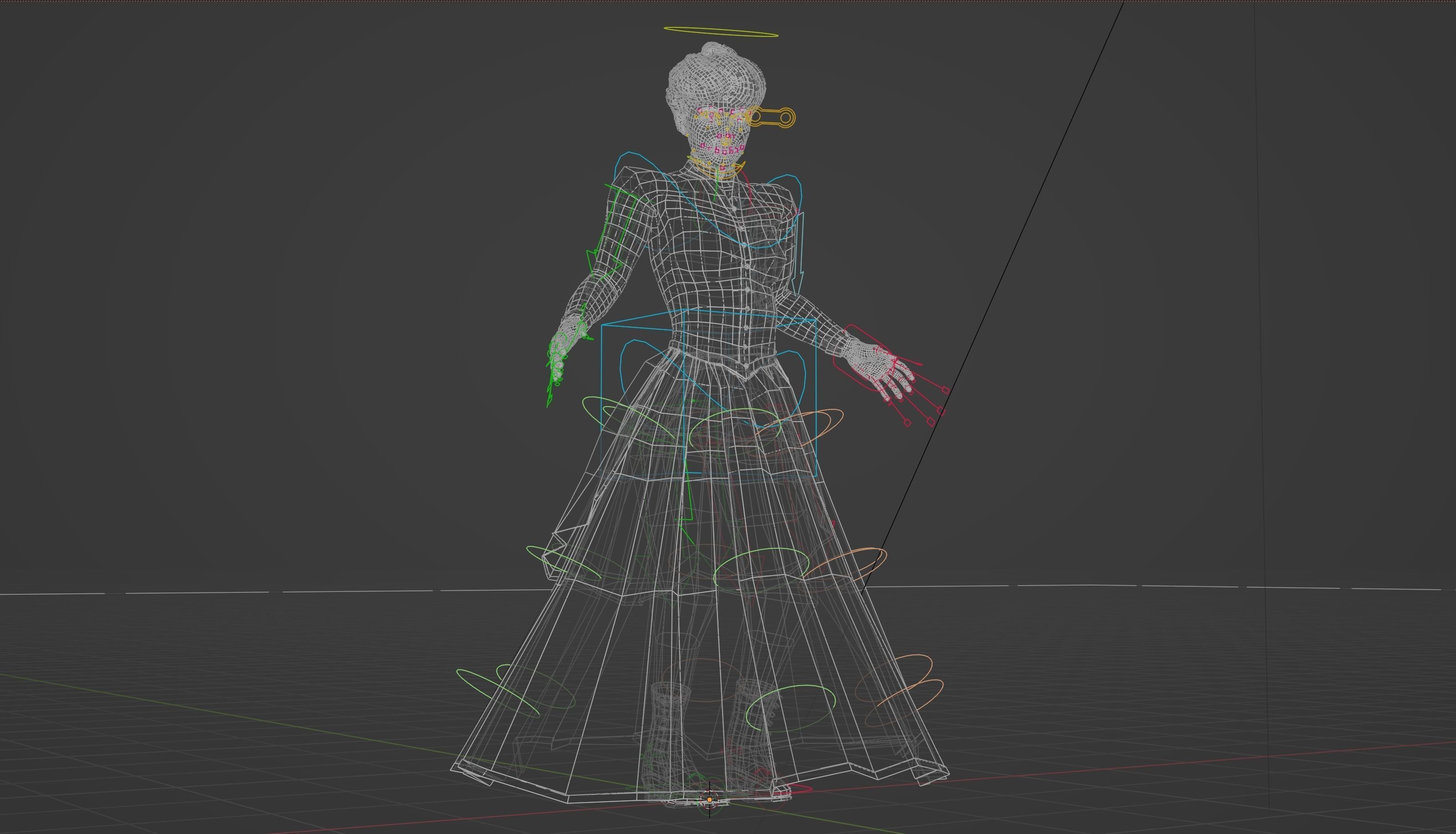
Task: Click the orange origin dot at the feet
Action: pyautogui.click(x=709, y=799)
